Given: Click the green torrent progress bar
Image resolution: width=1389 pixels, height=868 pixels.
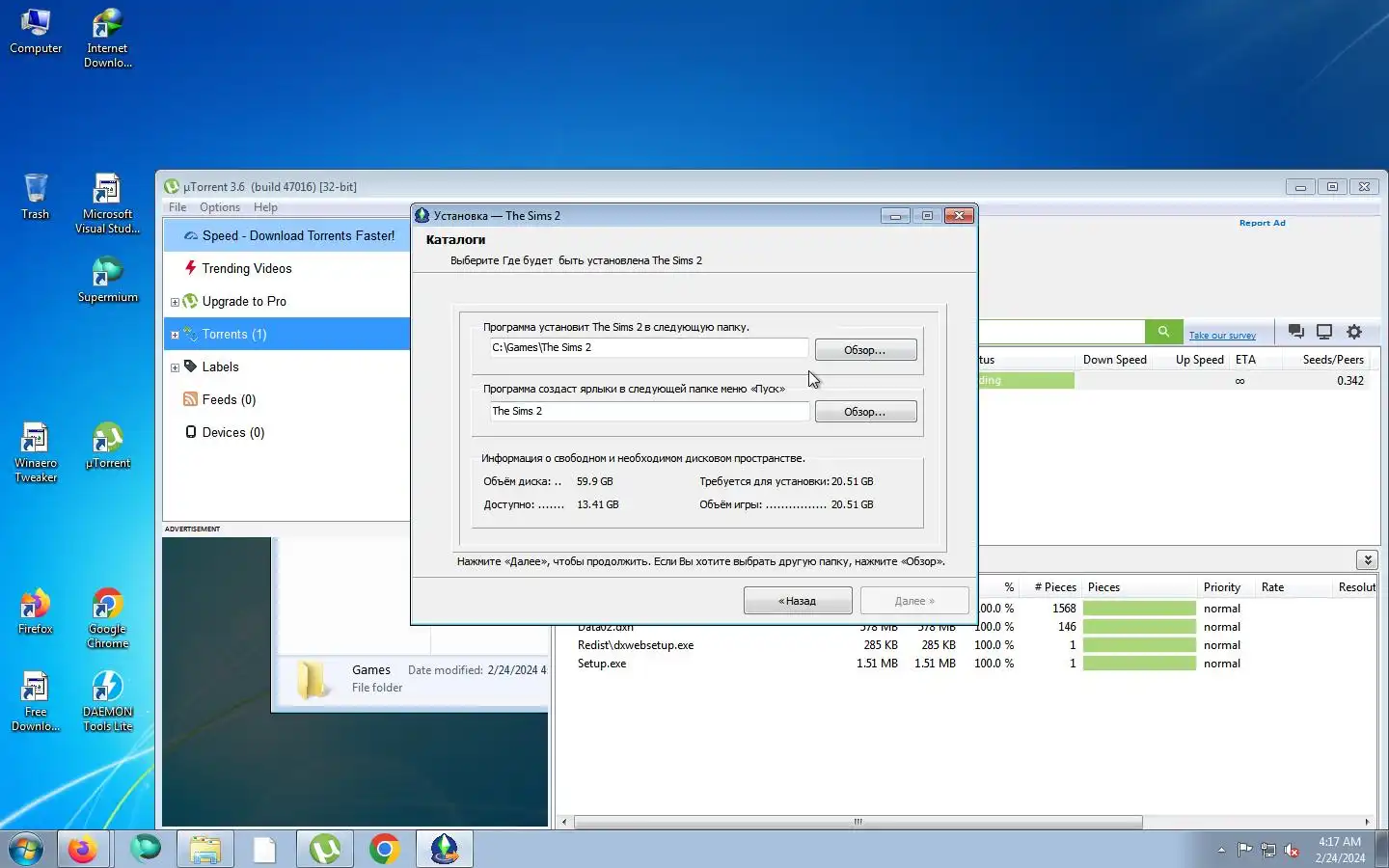Looking at the screenshot, I should pyautogui.click(x=1026, y=381).
